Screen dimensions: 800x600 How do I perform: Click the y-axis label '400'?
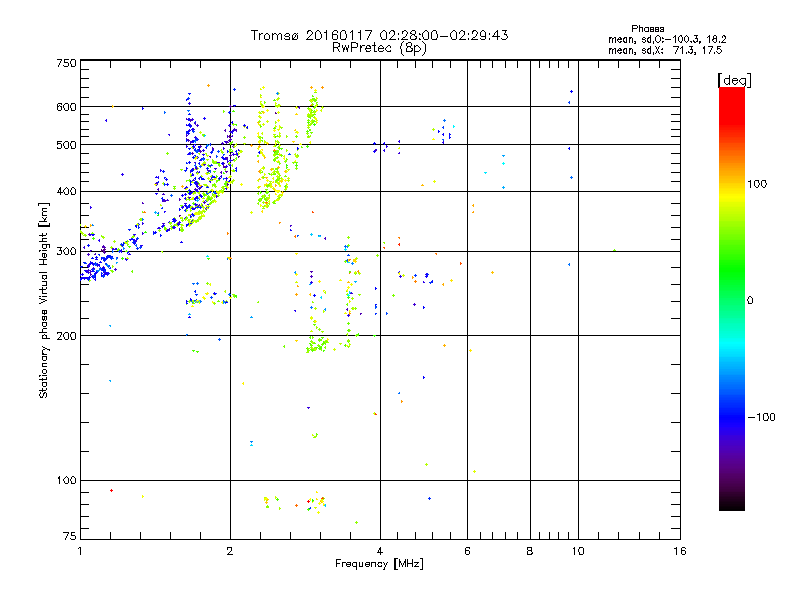click(x=66, y=192)
